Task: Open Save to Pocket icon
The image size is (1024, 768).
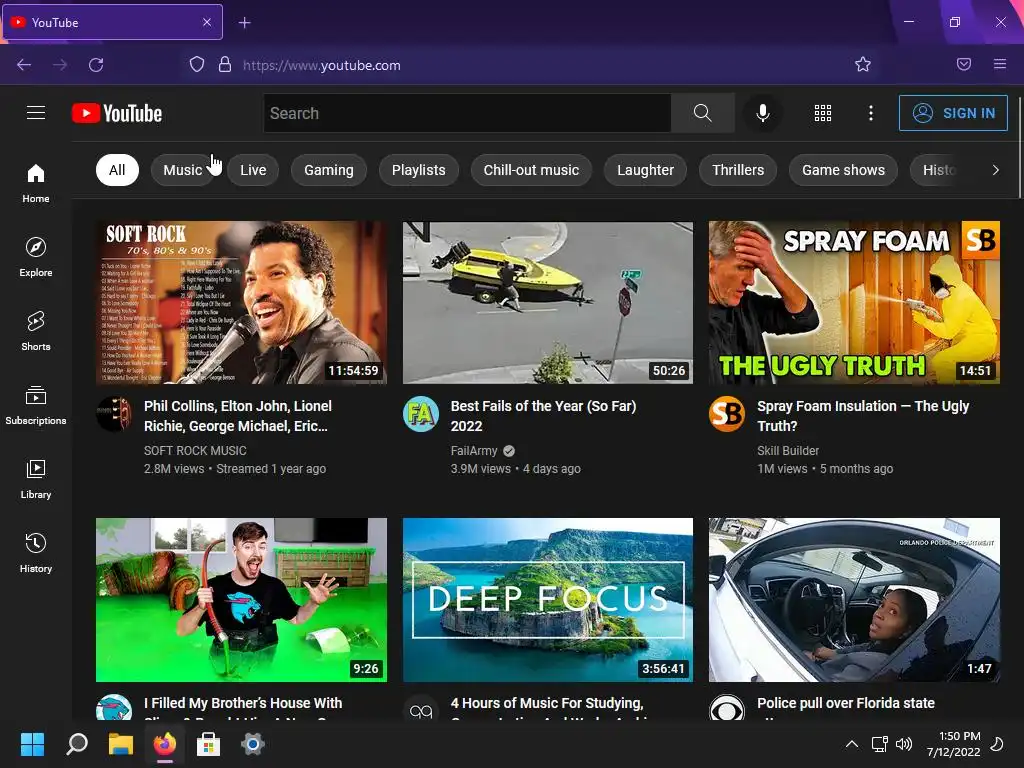Action: pos(964,64)
